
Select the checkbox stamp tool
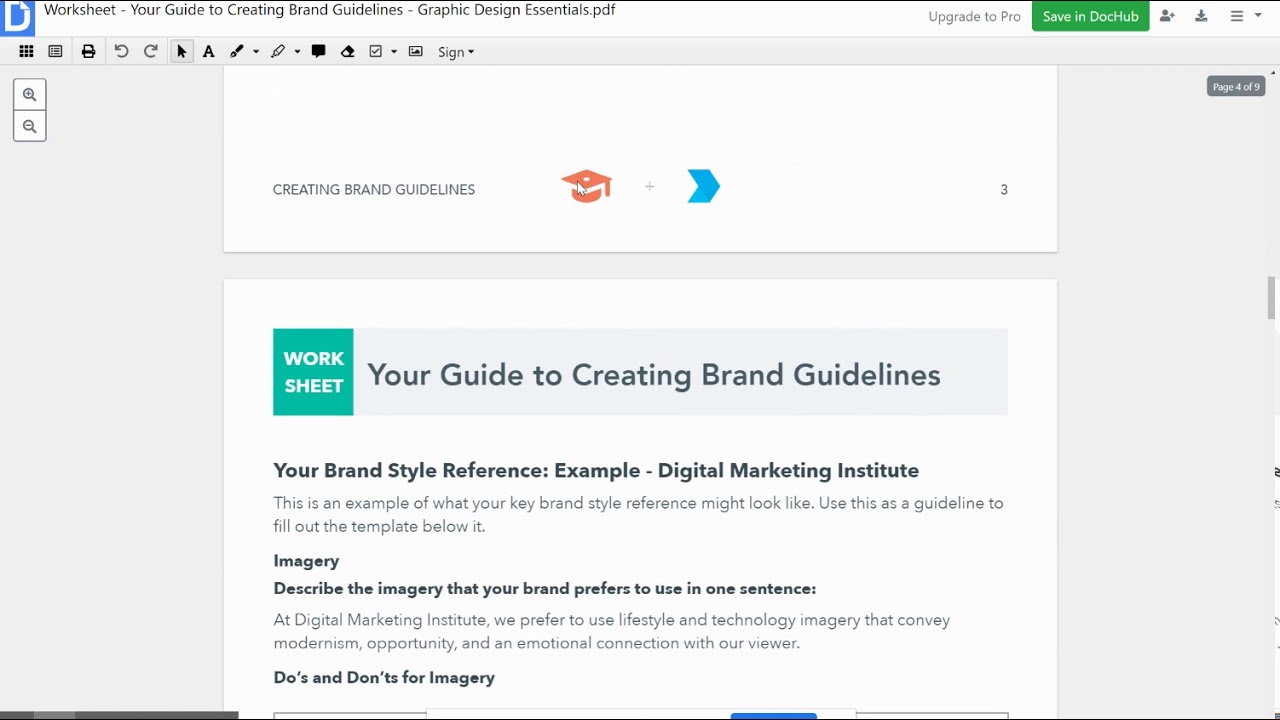376,52
